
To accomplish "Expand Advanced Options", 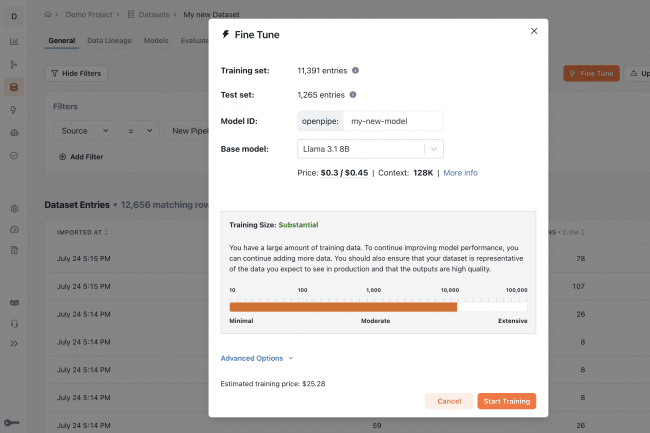I will (x=257, y=358).
